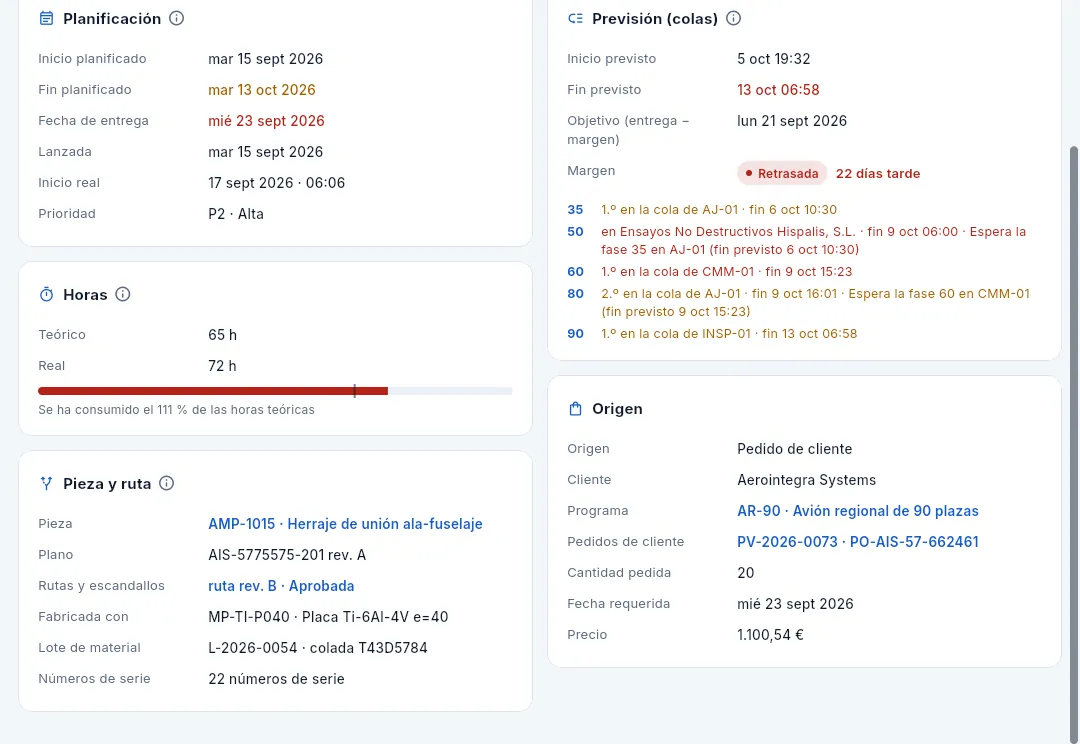Click the queue icon in Previsión header
1080x744 pixels.
575,19
